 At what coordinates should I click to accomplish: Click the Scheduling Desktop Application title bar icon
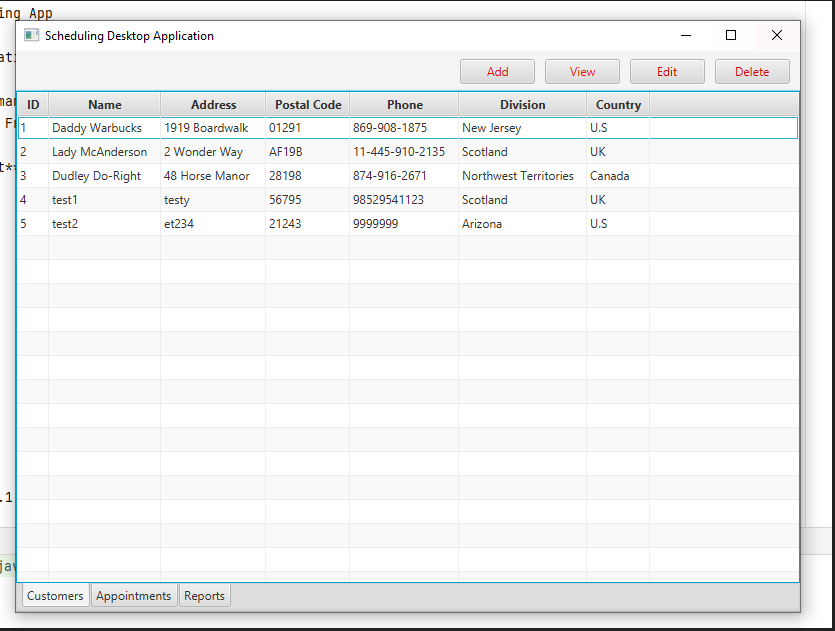(x=30, y=35)
